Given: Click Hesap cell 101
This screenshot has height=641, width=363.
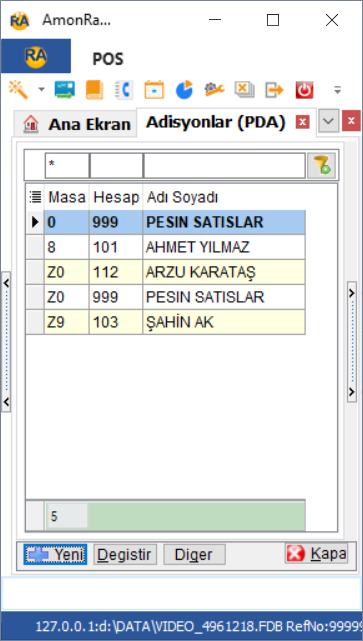Looking at the screenshot, I should 116,247.
